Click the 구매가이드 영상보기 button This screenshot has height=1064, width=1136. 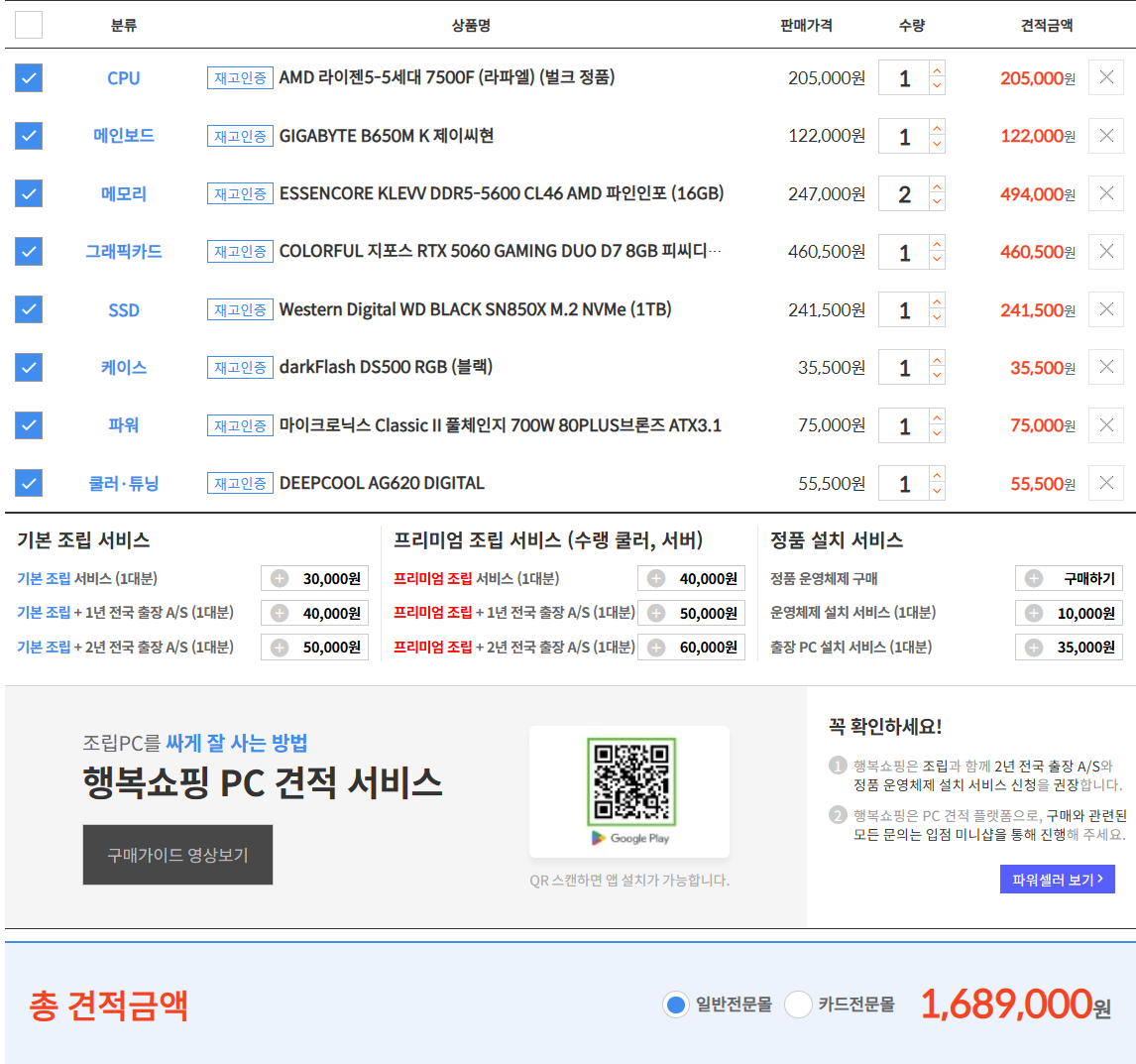177,855
